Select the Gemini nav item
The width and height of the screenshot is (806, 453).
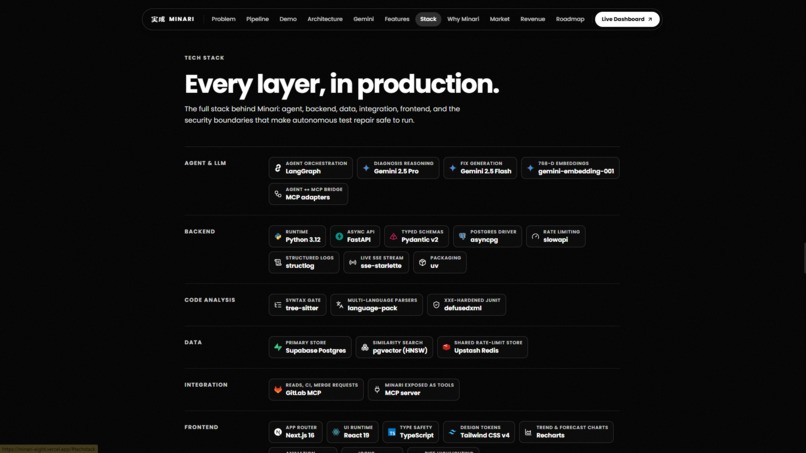point(363,19)
